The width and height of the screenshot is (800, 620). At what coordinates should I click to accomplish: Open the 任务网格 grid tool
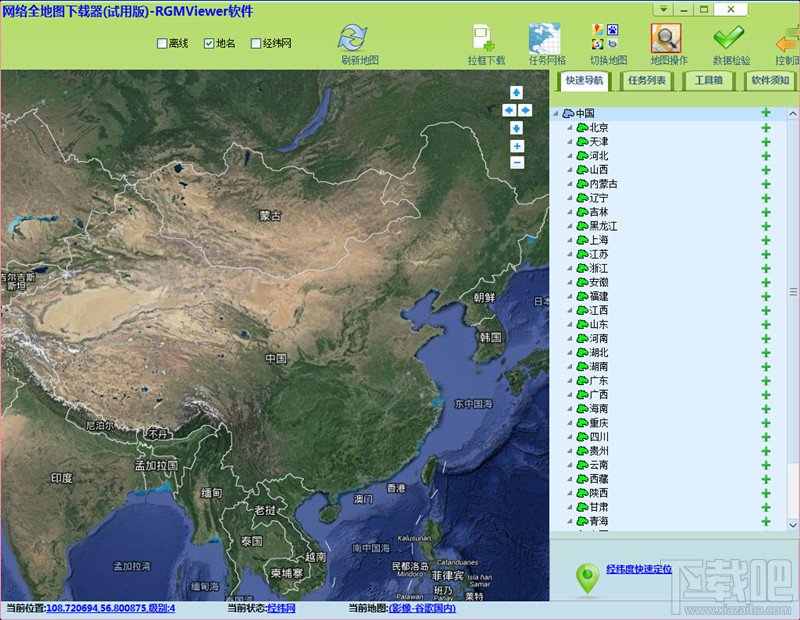[544, 38]
